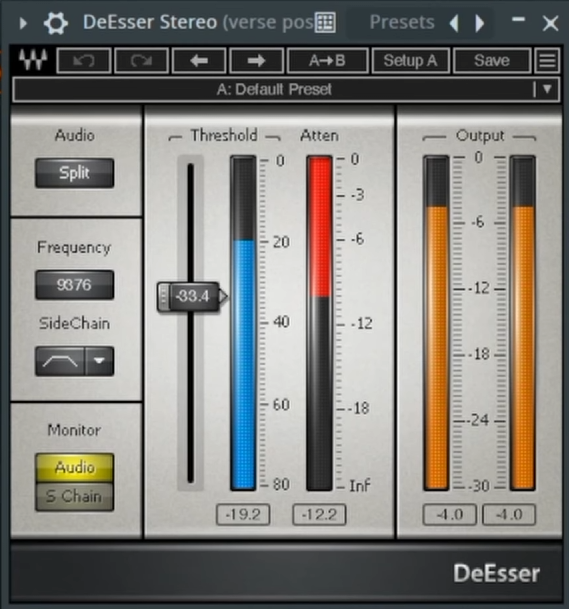
Task: Redo the last parameter change
Action: [x=142, y=61]
